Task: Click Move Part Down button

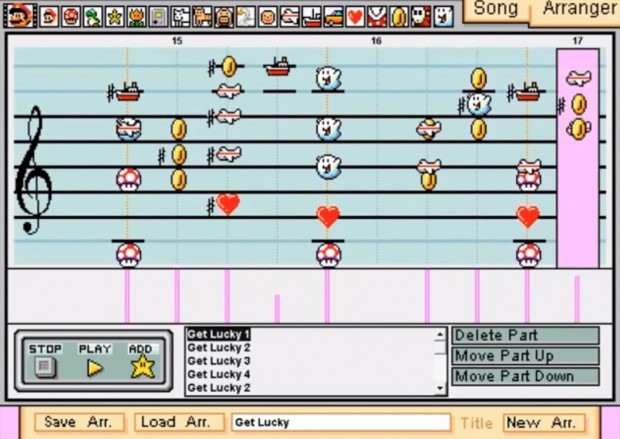Action: (525, 376)
